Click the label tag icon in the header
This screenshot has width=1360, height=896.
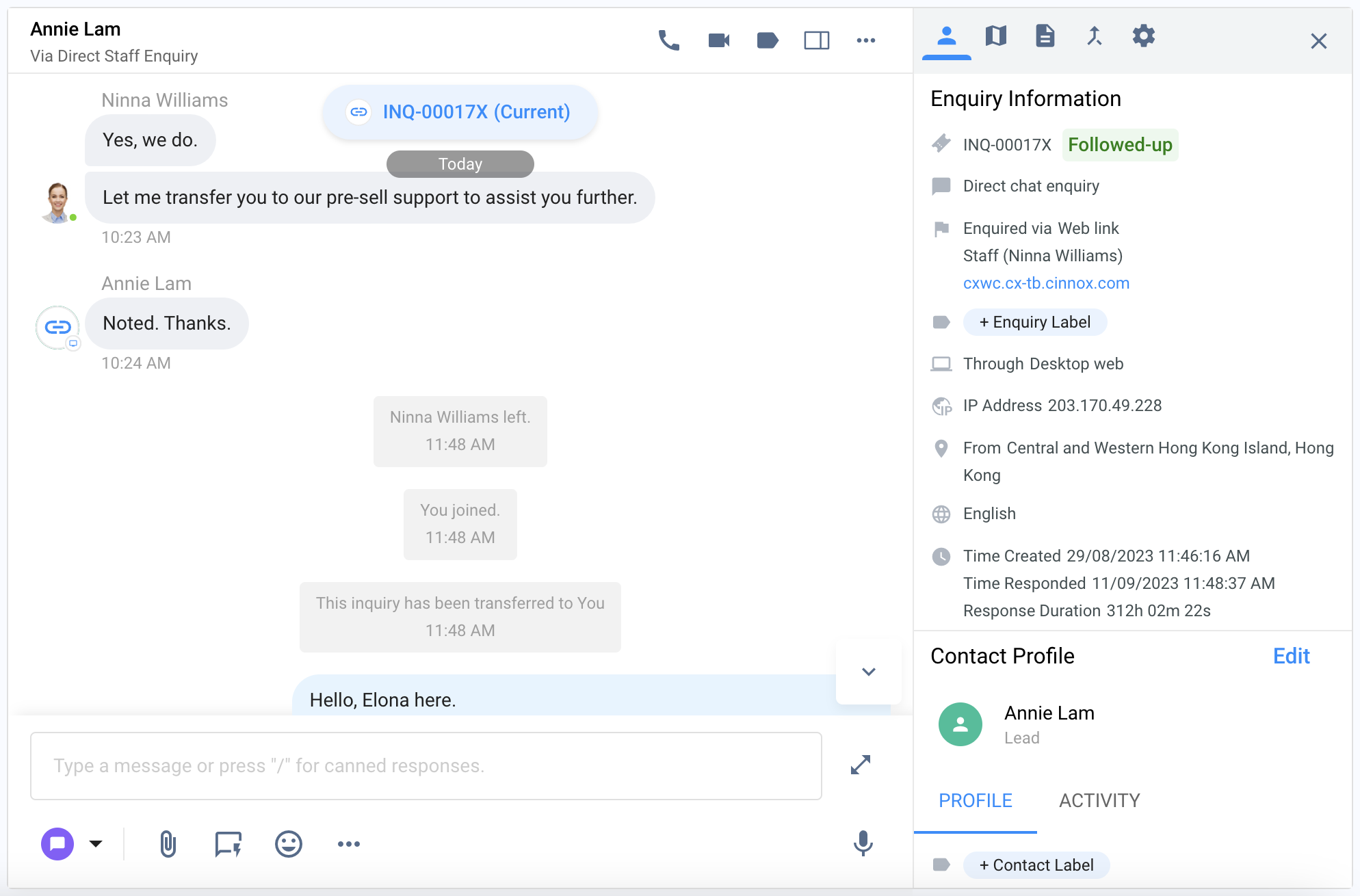tap(768, 40)
